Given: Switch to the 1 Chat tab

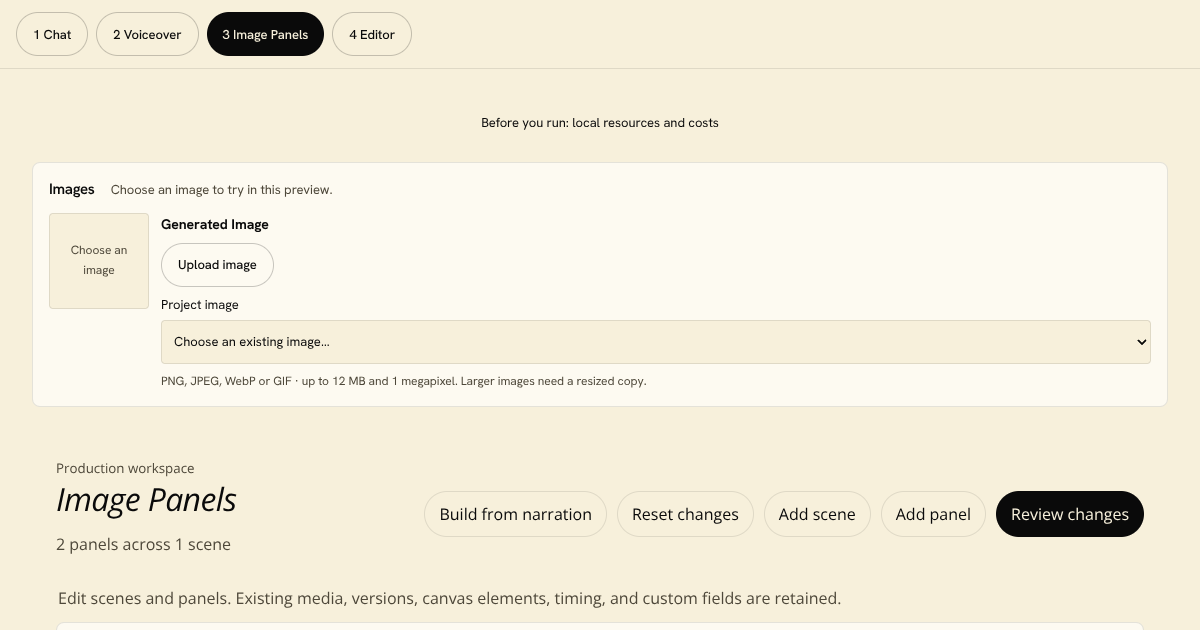Looking at the screenshot, I should click(x=52, y=34).
